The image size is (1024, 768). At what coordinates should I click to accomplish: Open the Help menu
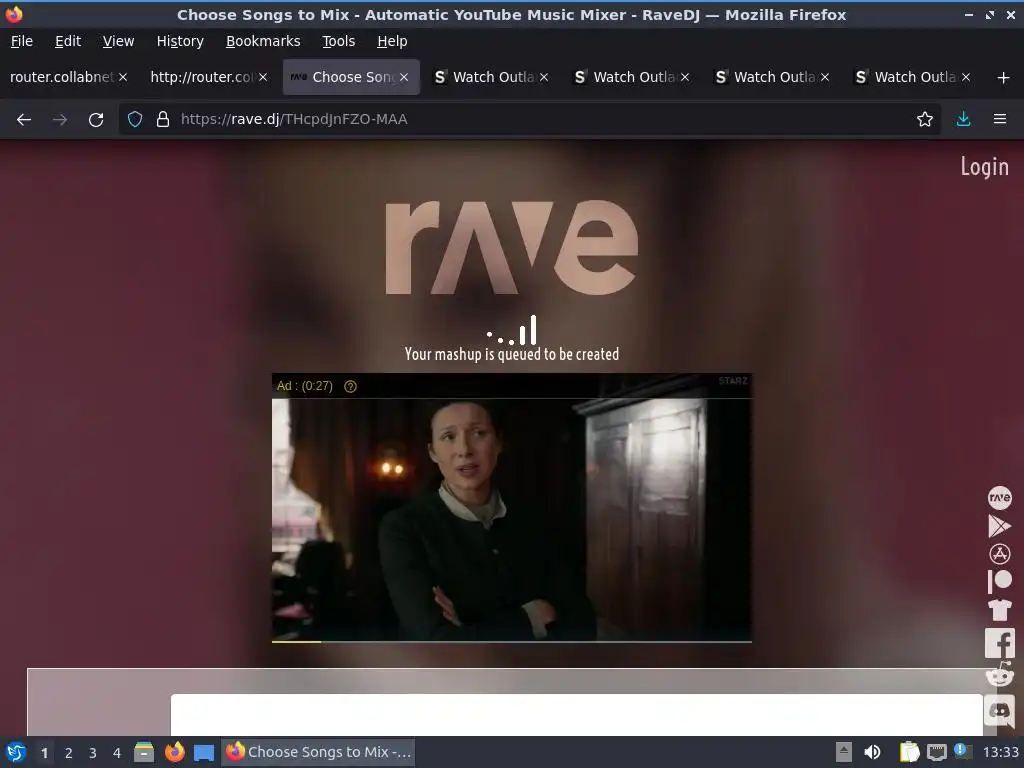coord(392,41)
